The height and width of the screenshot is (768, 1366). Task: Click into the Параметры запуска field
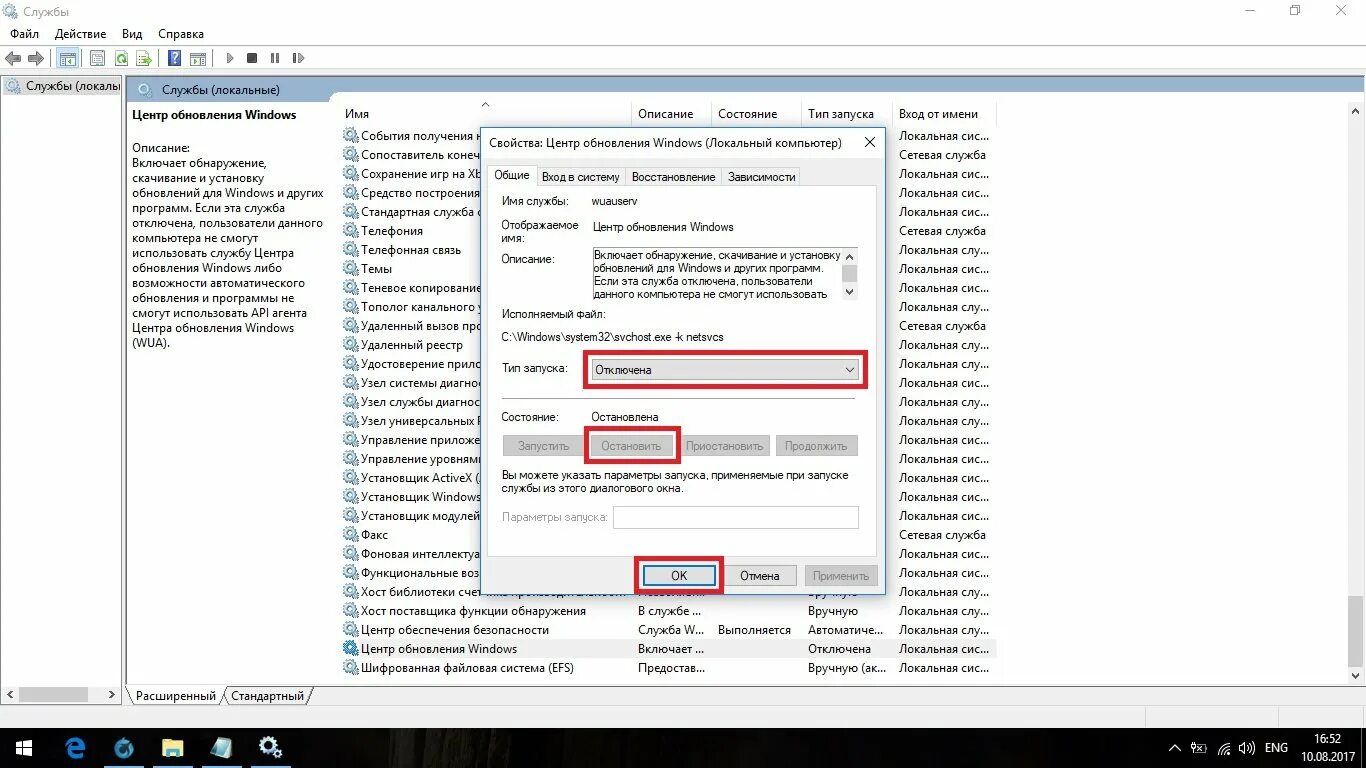pos(735,517)
